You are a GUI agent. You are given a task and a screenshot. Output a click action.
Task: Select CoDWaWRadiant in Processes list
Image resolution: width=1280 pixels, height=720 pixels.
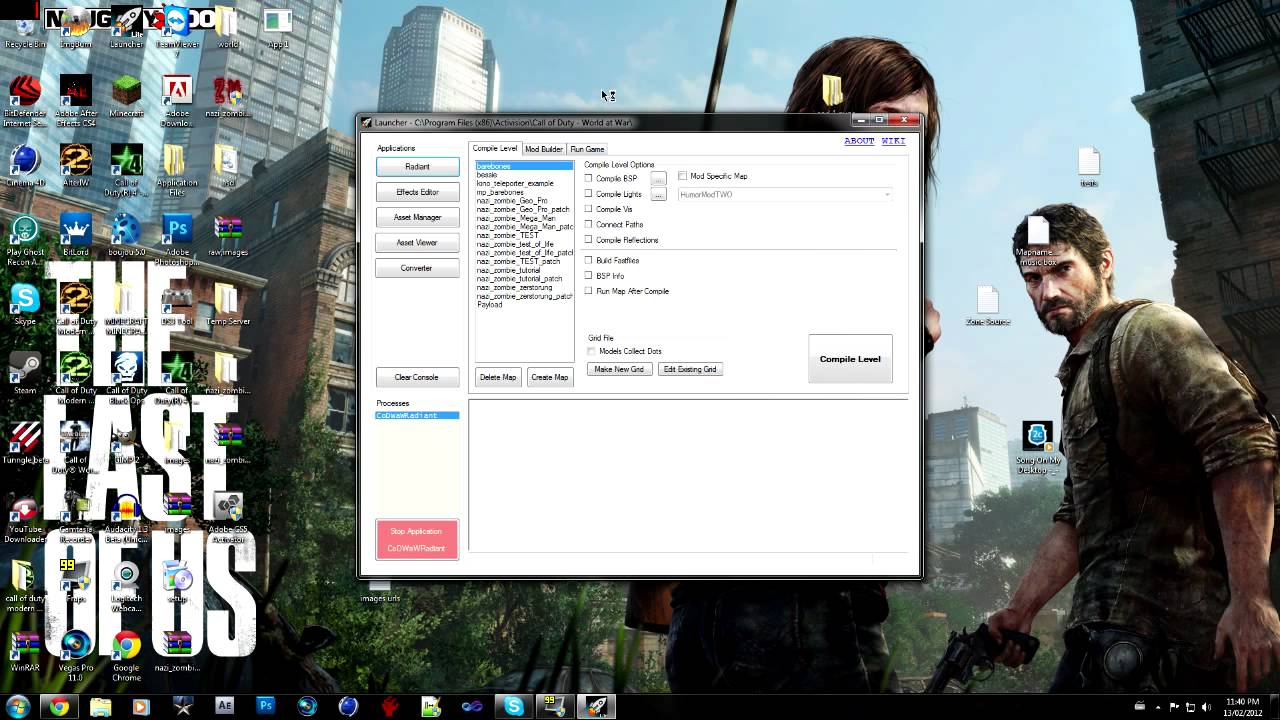click(417, 415)
